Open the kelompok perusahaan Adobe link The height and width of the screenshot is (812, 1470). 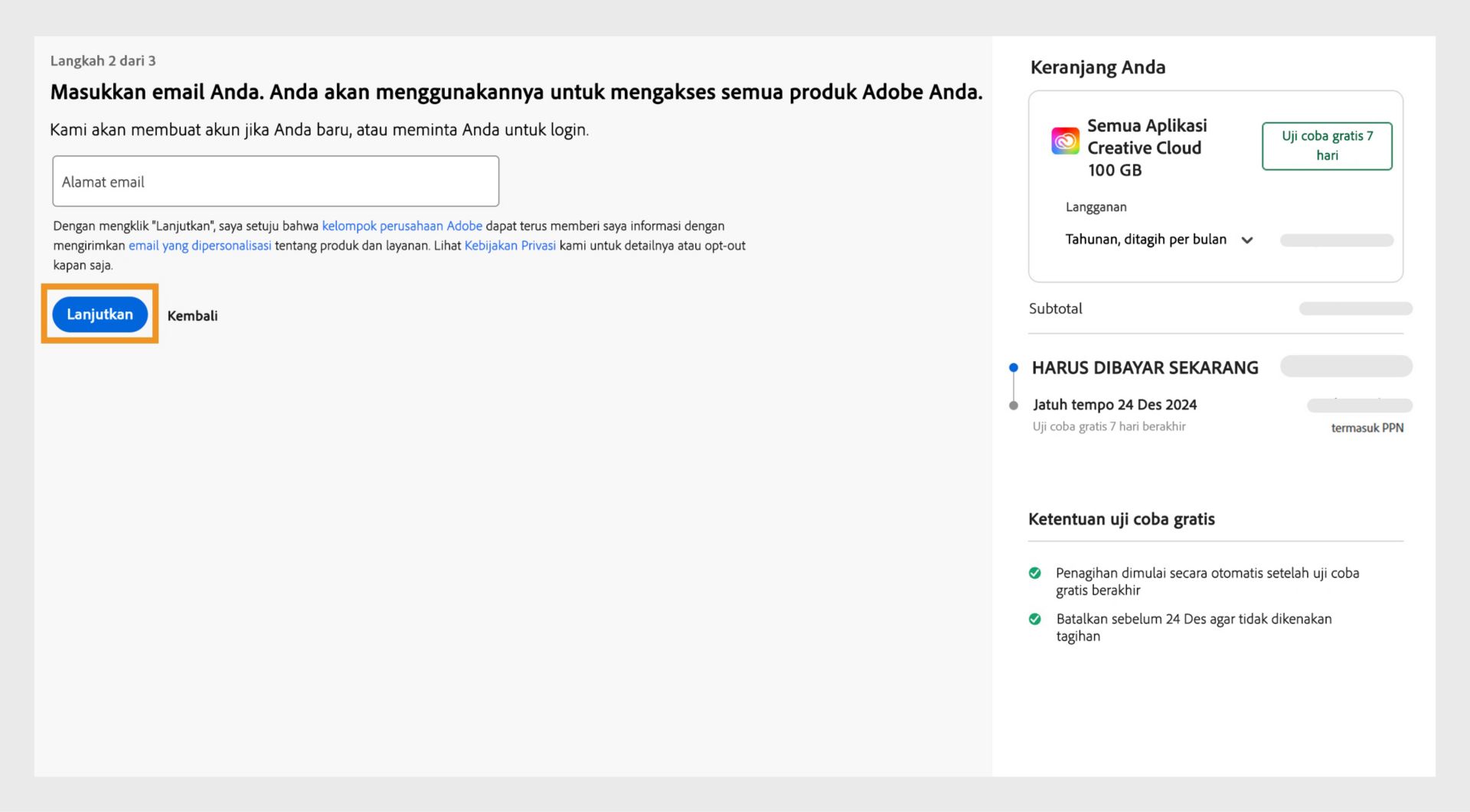tap(402, 226)
